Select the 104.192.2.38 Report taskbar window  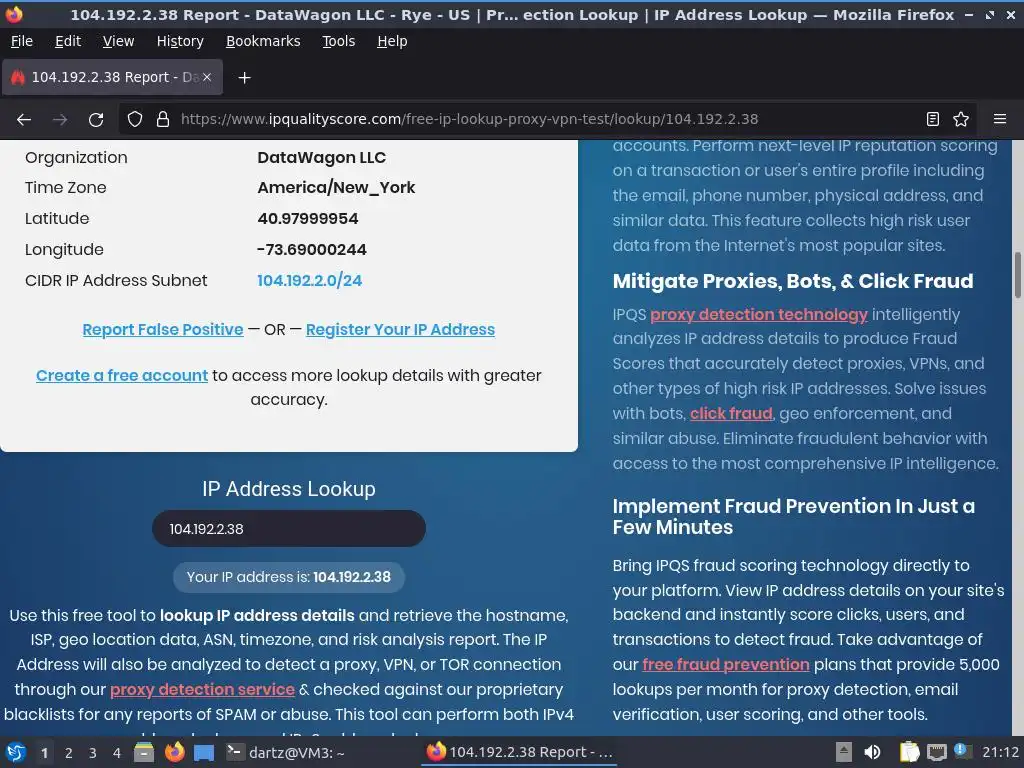point(520,752)
